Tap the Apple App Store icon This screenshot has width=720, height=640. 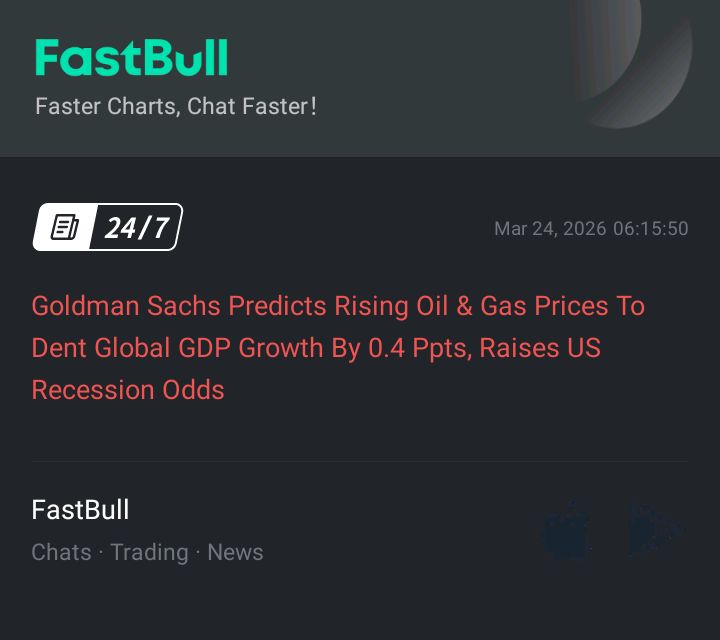click(566, 529)
